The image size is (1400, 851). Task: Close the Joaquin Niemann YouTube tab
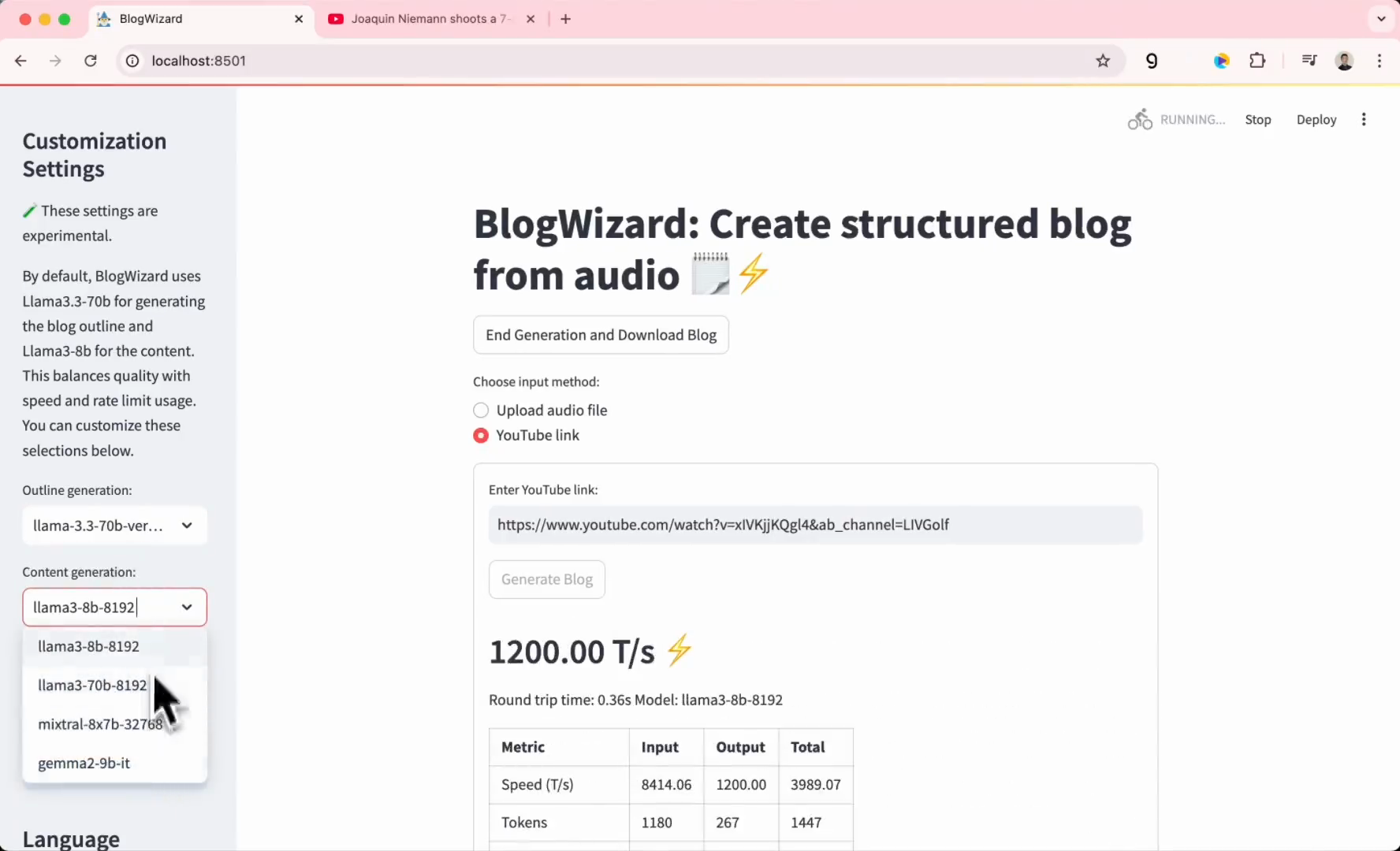pos(531,19)
